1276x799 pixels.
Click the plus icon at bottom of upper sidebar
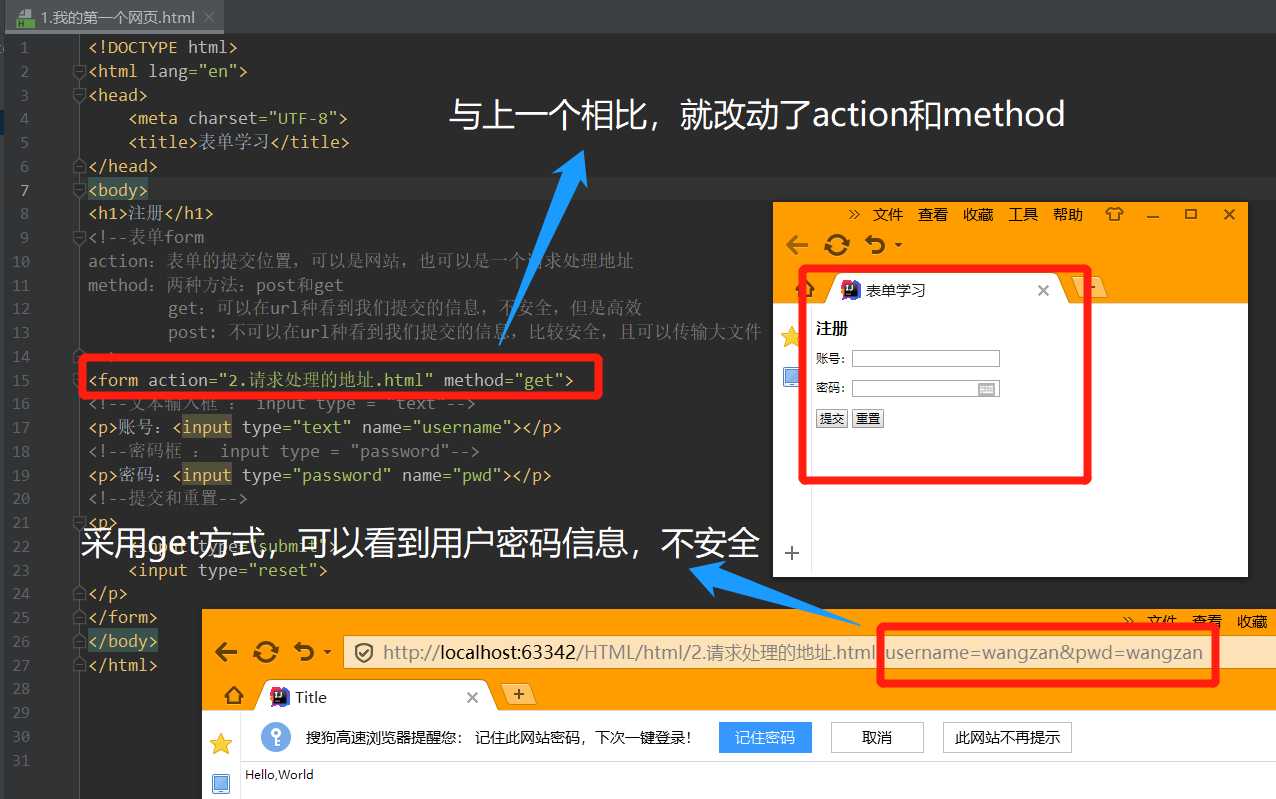(x=791, y=553)
